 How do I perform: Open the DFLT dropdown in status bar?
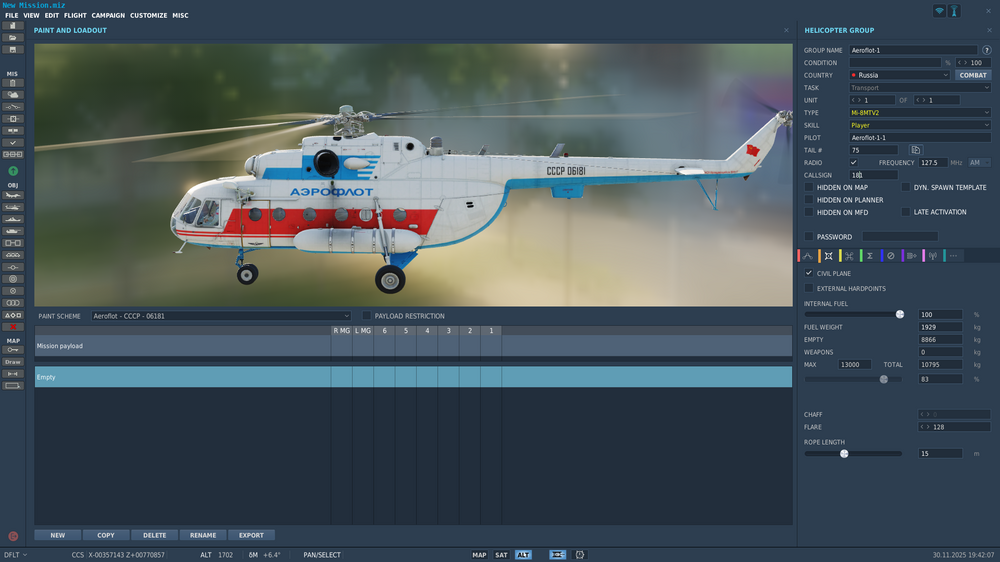tap(15, 555)
